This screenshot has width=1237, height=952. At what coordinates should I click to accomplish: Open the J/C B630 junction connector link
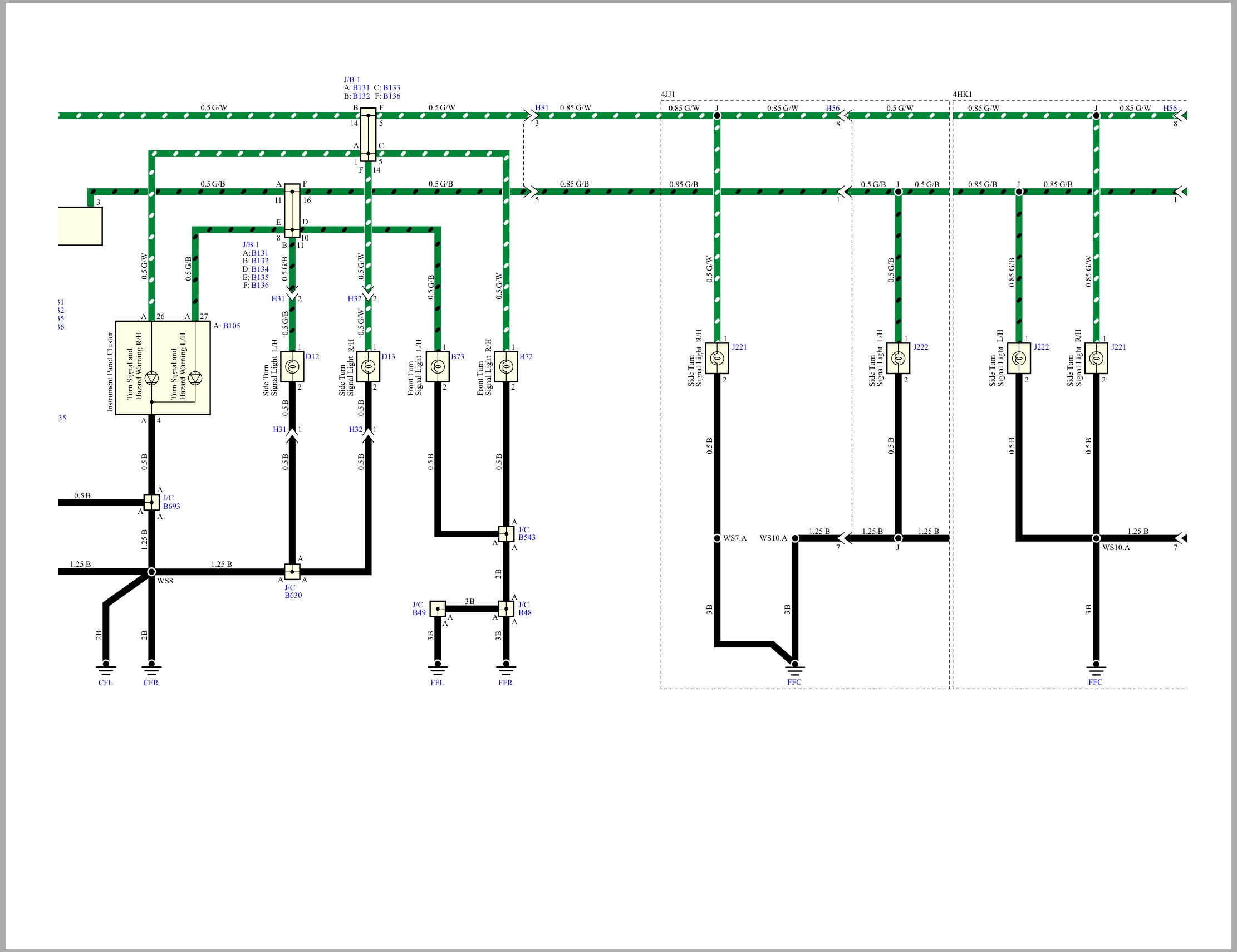(293, 591)
